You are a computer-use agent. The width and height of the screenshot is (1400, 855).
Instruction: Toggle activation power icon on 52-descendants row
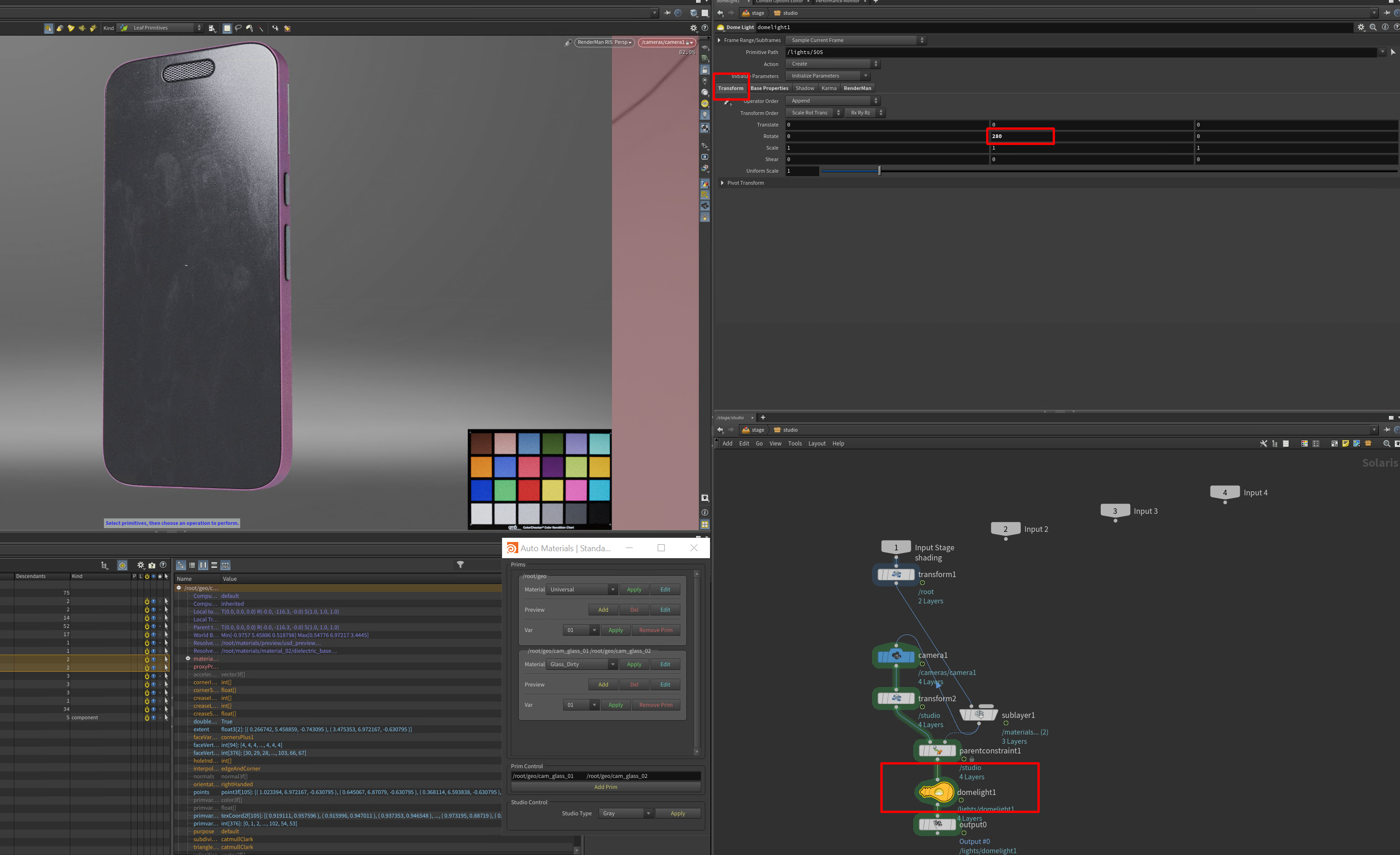pyautogui.click(x=146, y=626)
